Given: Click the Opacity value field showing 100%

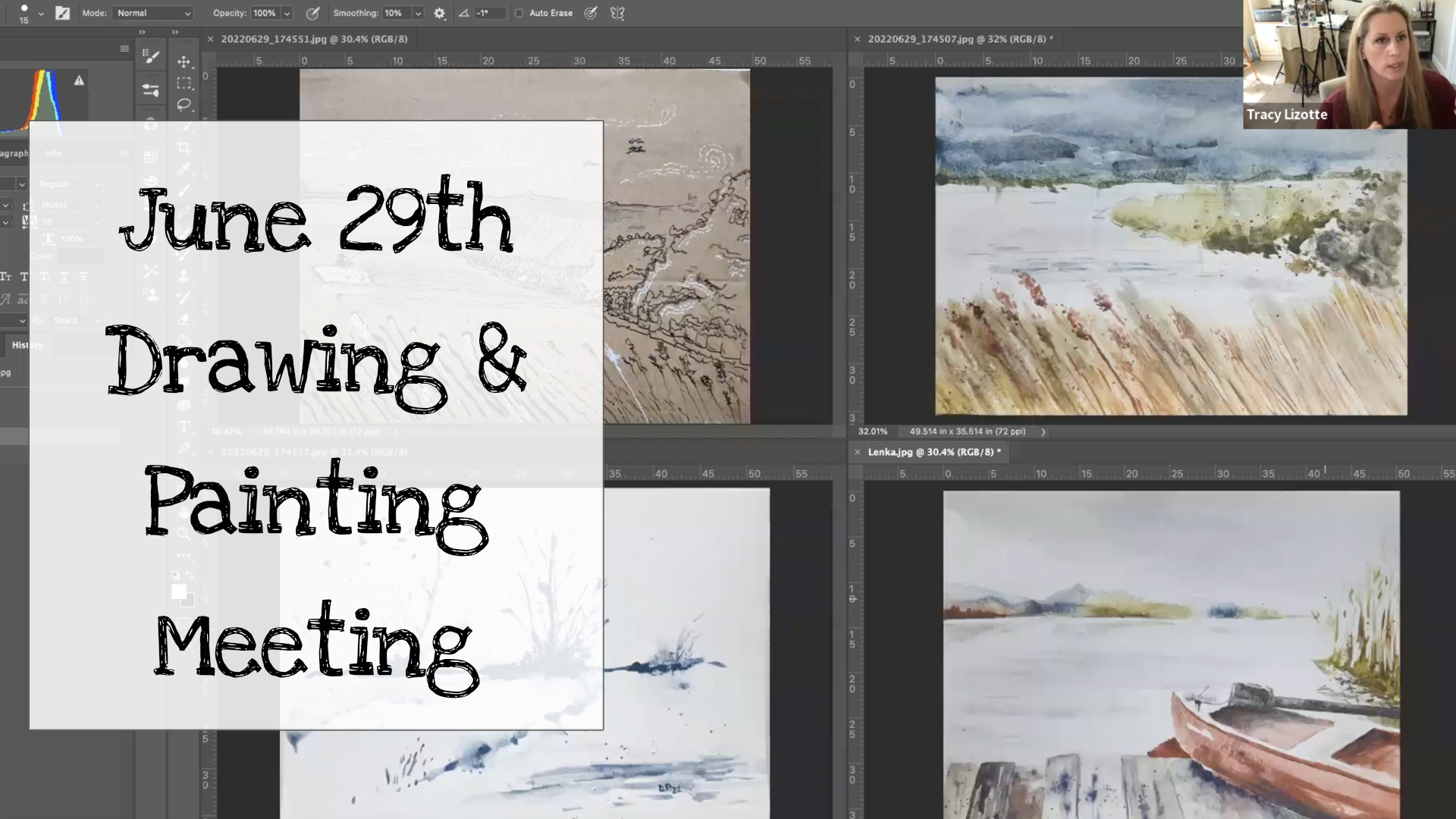Looking at the screenshot, I should (x=265, y=13).
